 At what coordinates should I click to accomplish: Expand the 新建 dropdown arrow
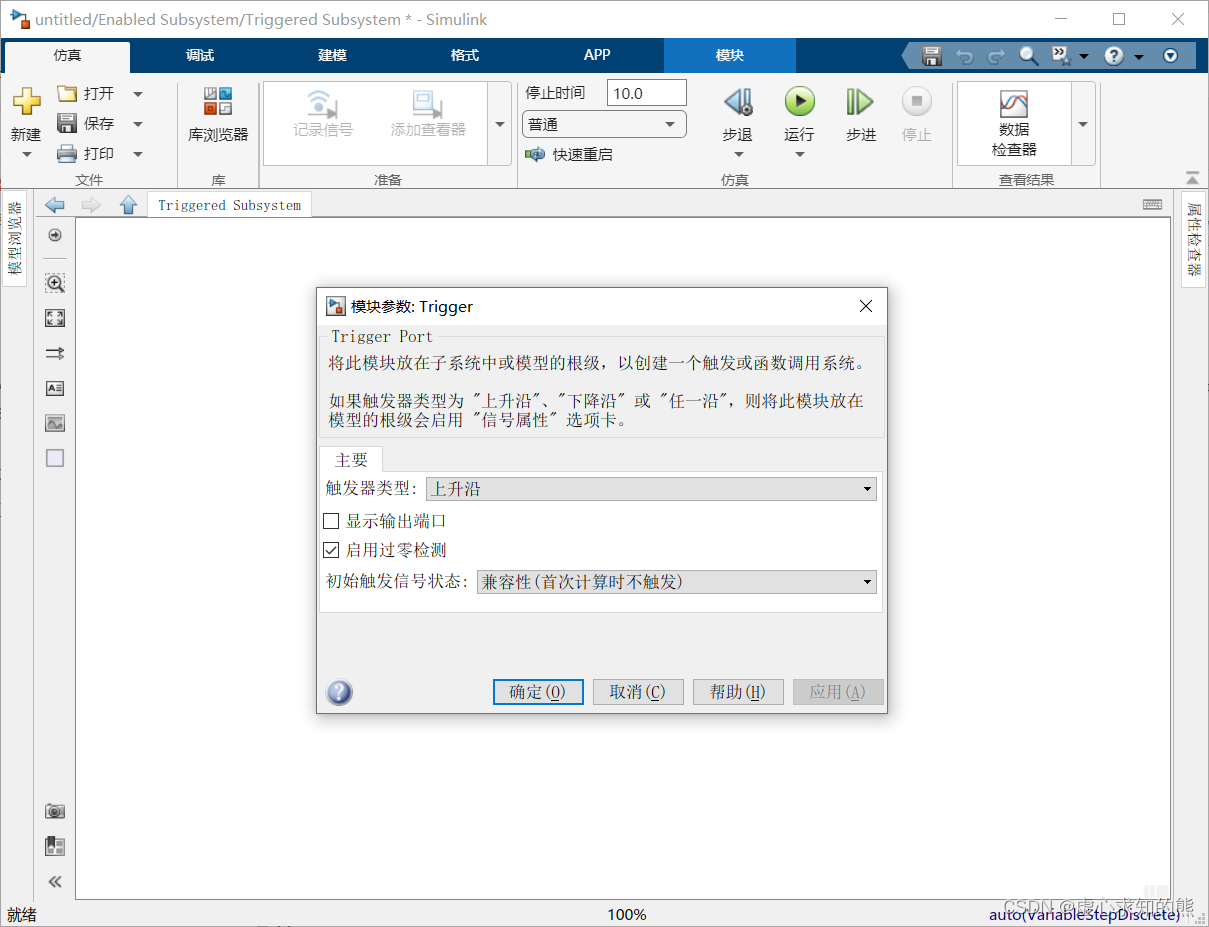[x=26, y=155]
